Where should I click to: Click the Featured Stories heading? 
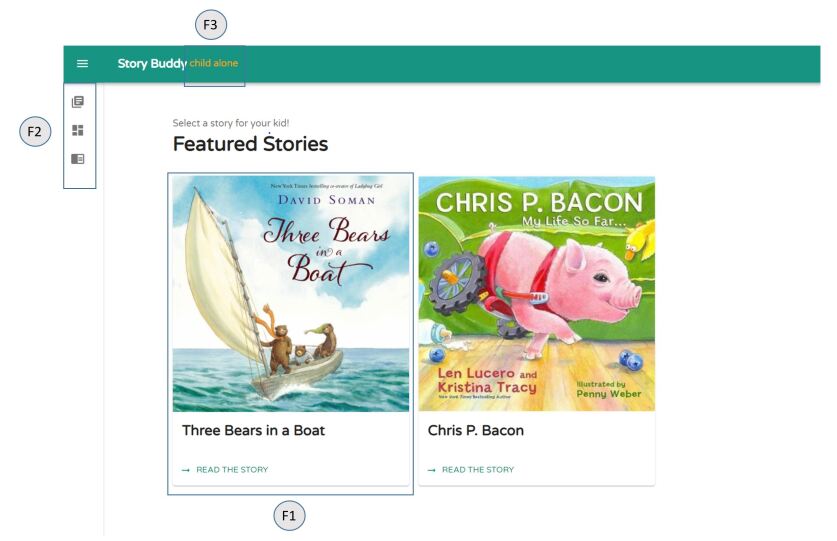[x=250, y=144]
